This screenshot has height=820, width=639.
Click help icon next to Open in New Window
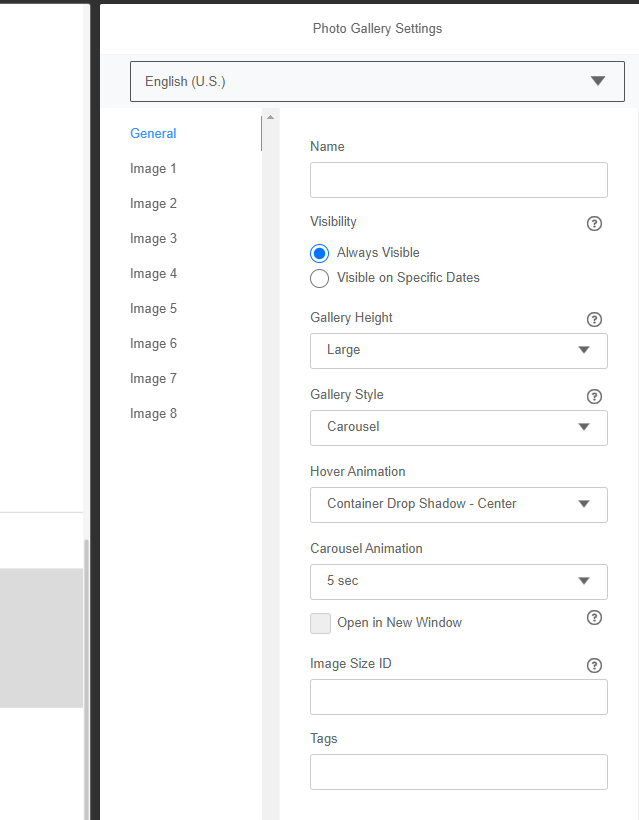(x=594, y=618)
